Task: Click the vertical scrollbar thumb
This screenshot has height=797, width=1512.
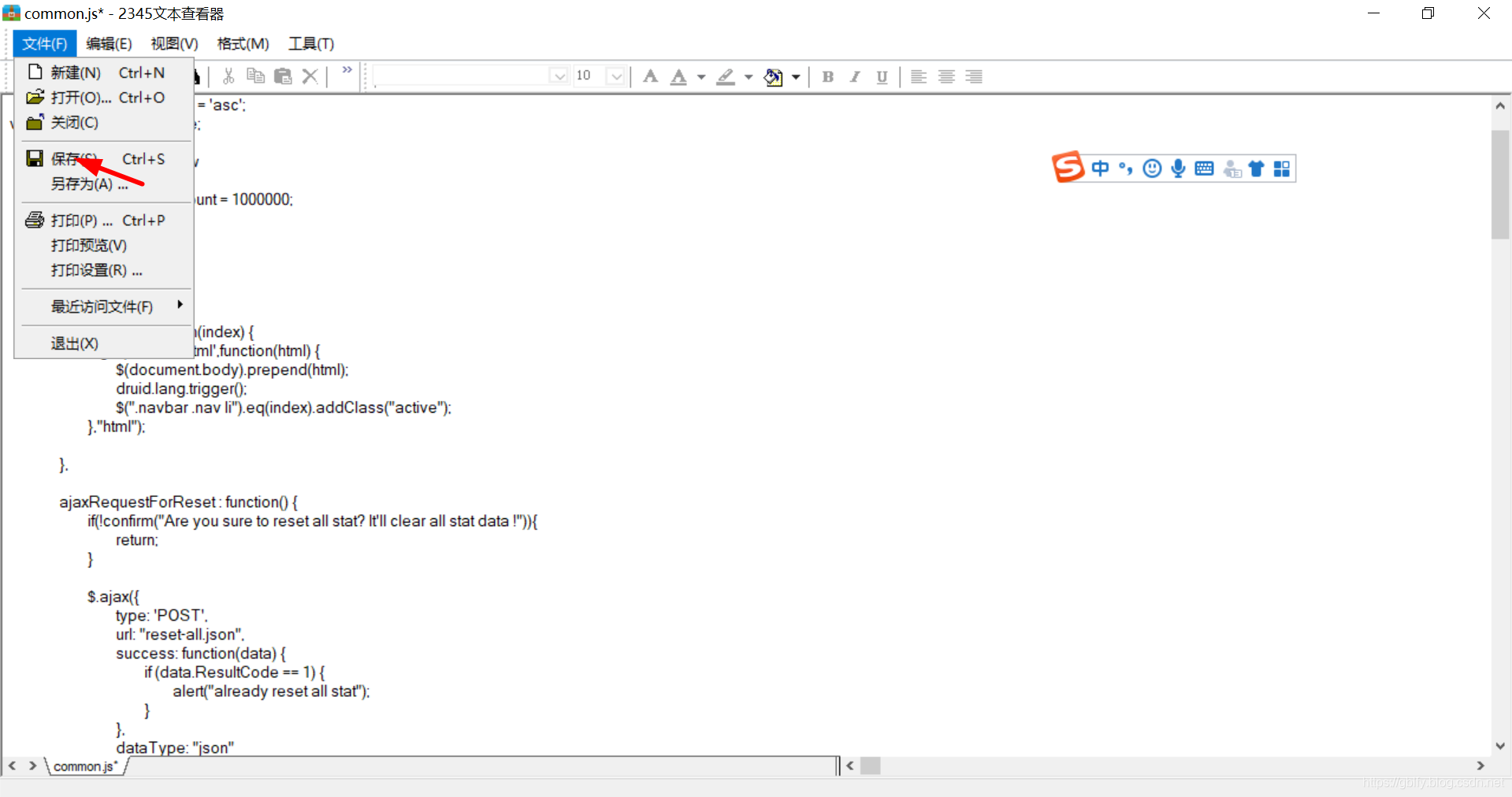Action: click(1500, 184)
